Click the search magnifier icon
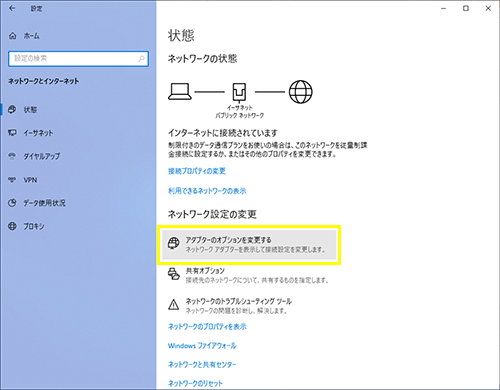500x390 pixels. point(141,59)
